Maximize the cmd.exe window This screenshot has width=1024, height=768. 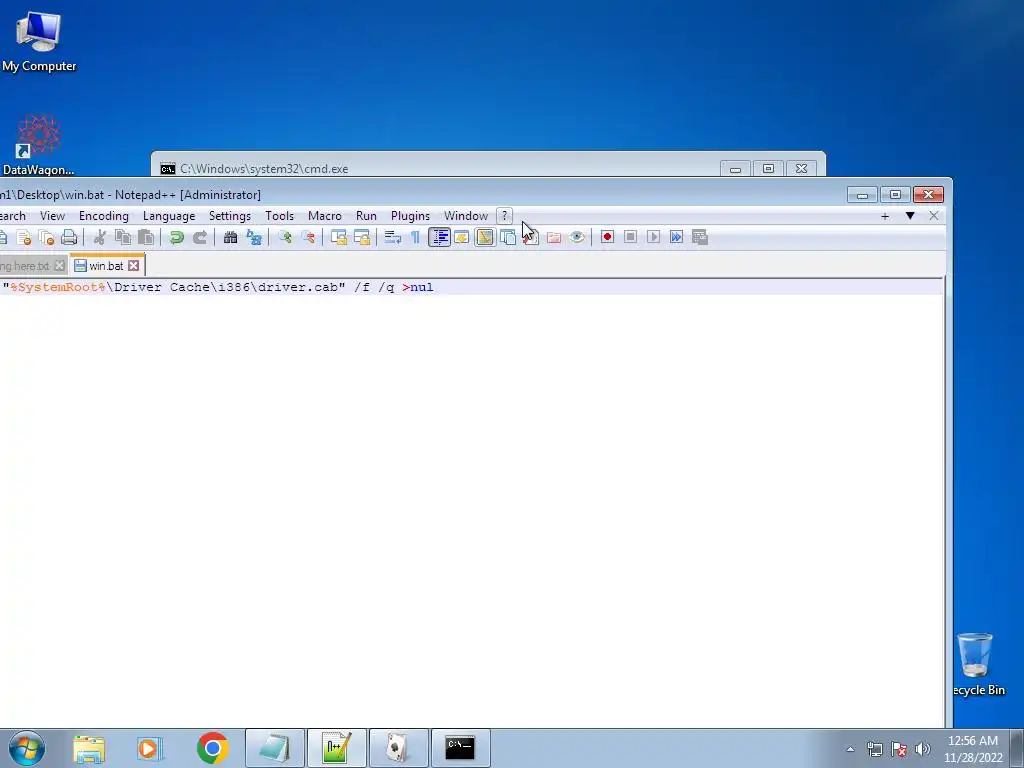(768, 168)
